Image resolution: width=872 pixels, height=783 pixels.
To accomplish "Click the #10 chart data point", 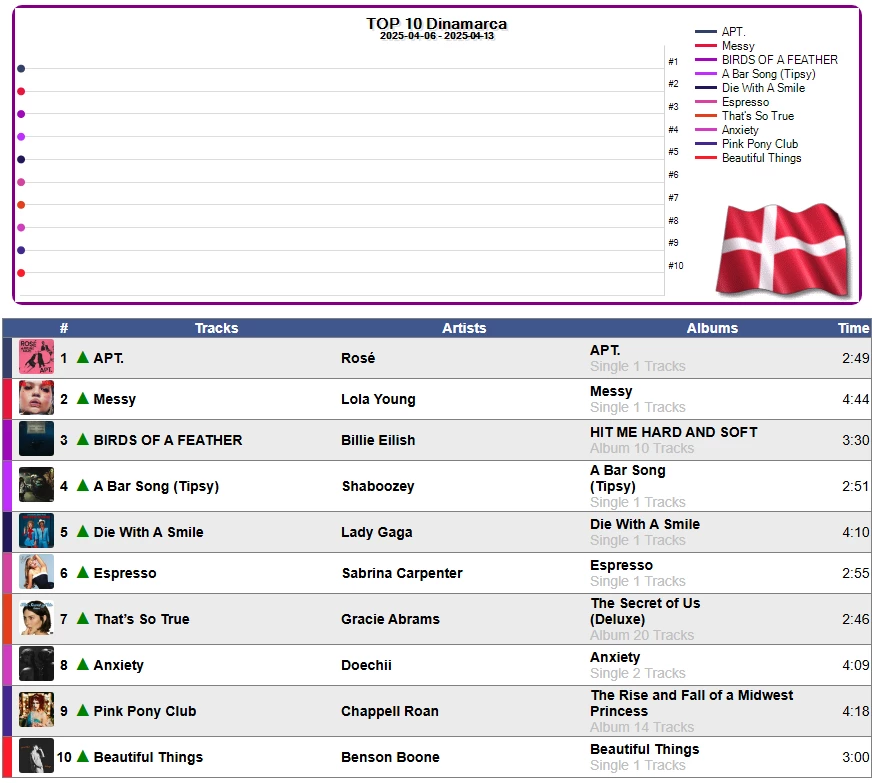I will pyautogui.click(x=21, y=273).
